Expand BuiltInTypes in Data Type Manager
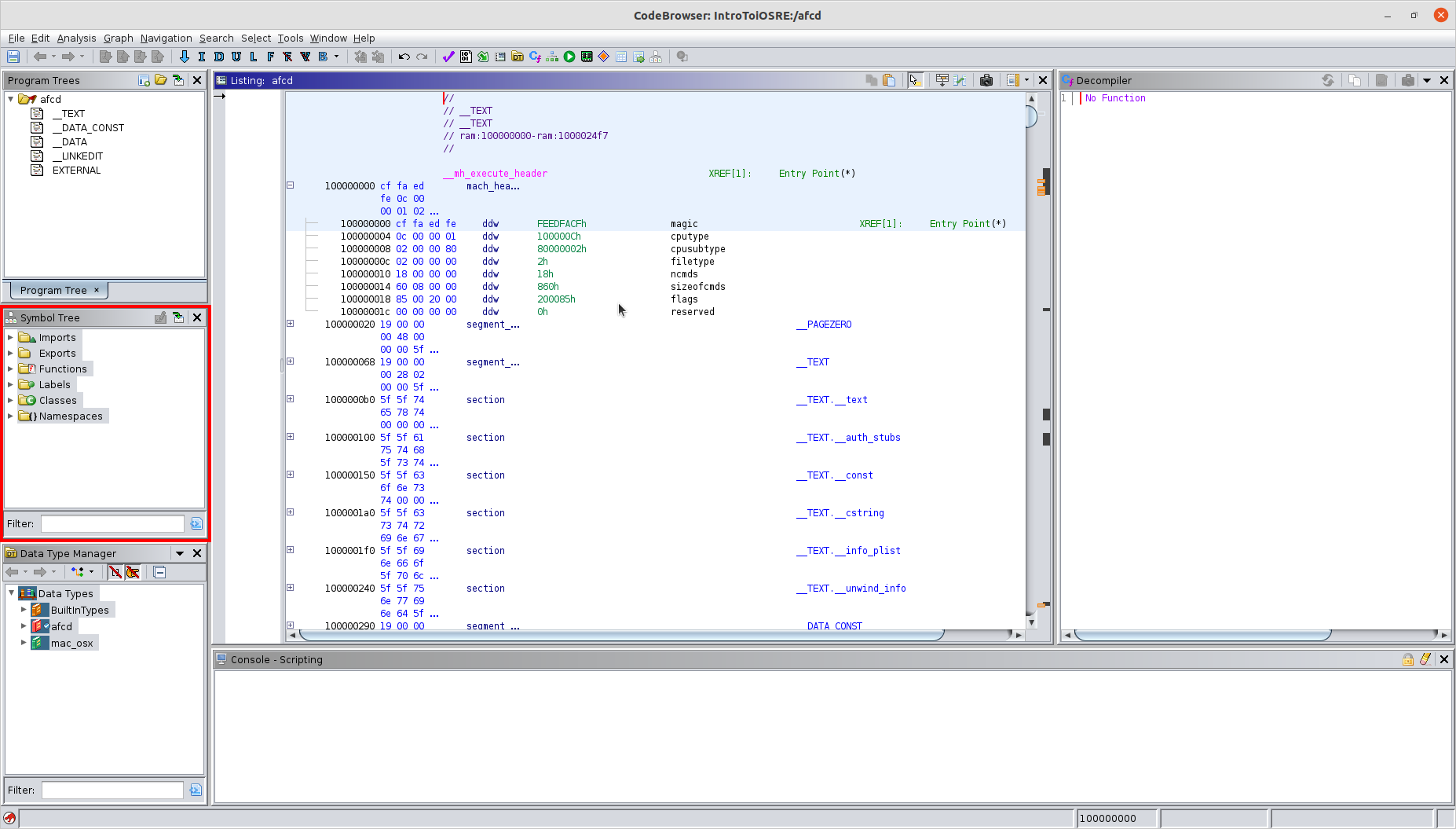This screenshot has height=829, width=1456. [x=24, y=610]
